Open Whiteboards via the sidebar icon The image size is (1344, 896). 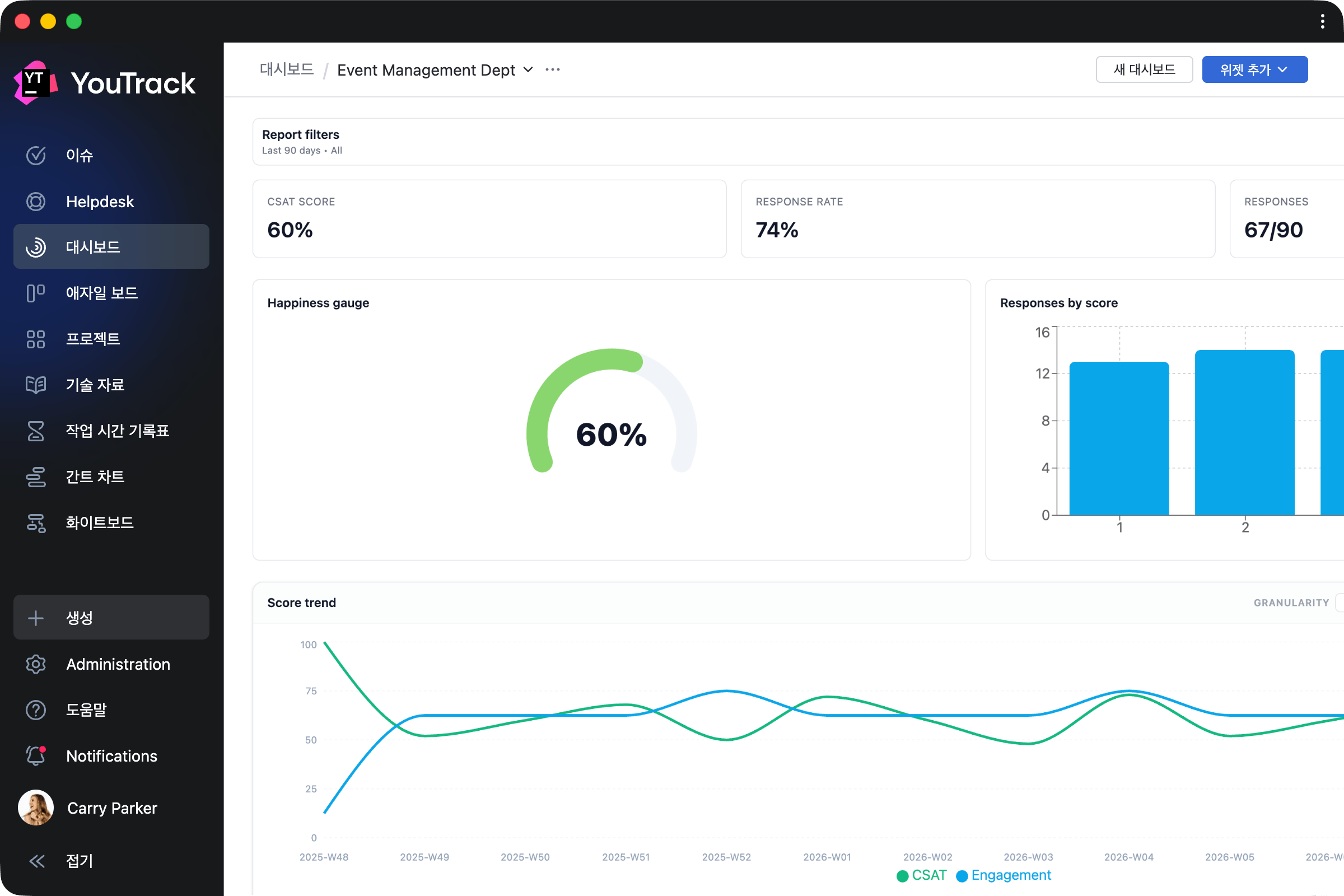coord(35,523)
